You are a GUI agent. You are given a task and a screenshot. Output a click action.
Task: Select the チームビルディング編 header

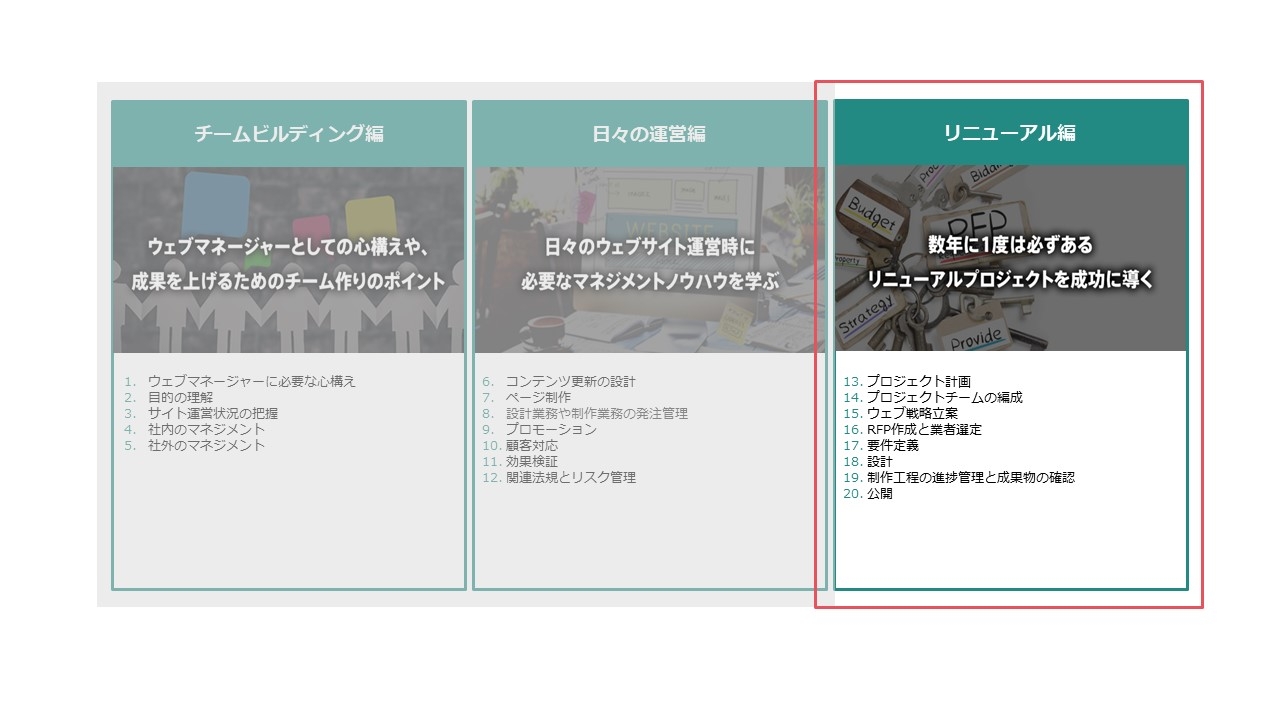tap(288, 134)
